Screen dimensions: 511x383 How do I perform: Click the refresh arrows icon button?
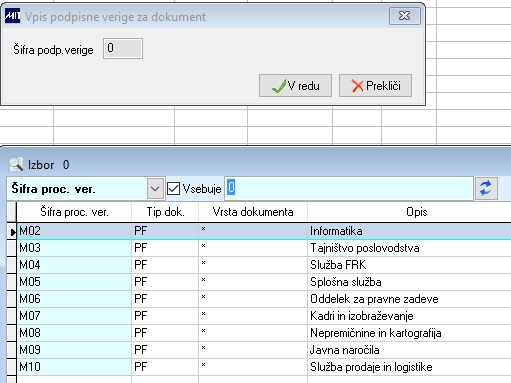point(486,188)
